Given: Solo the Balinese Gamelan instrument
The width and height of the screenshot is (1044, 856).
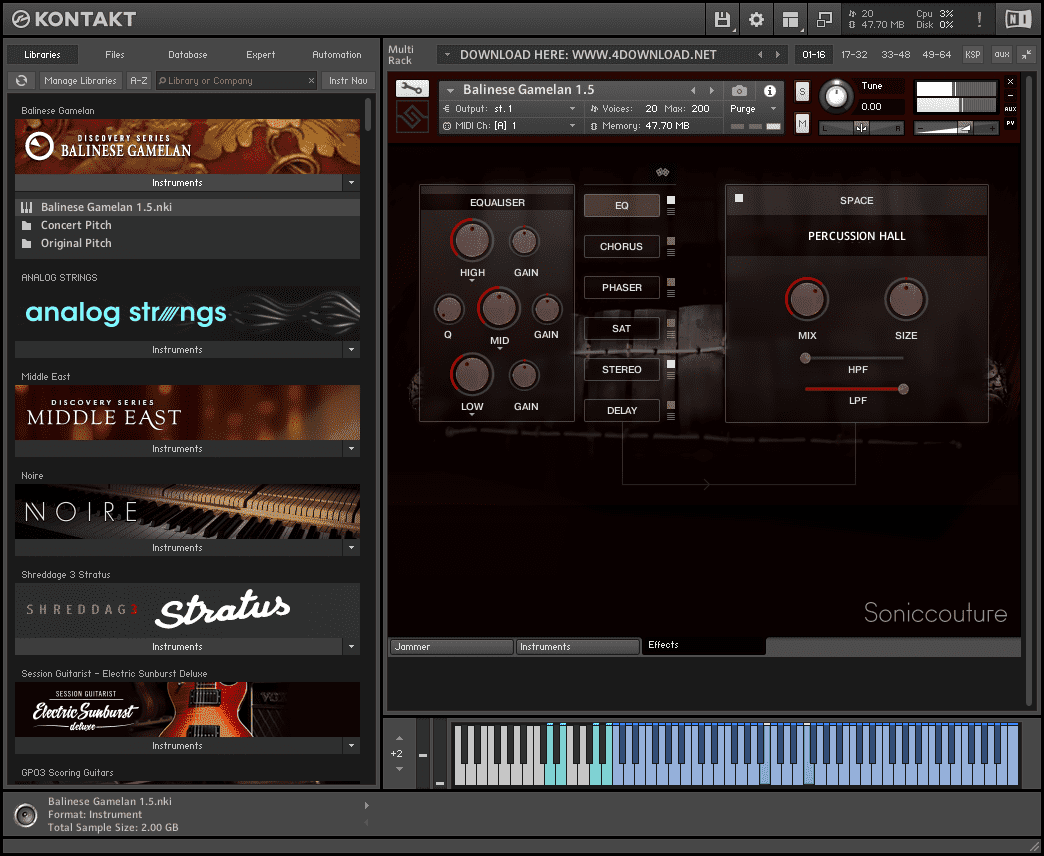Looking at the screenshot, I should 803,90.
